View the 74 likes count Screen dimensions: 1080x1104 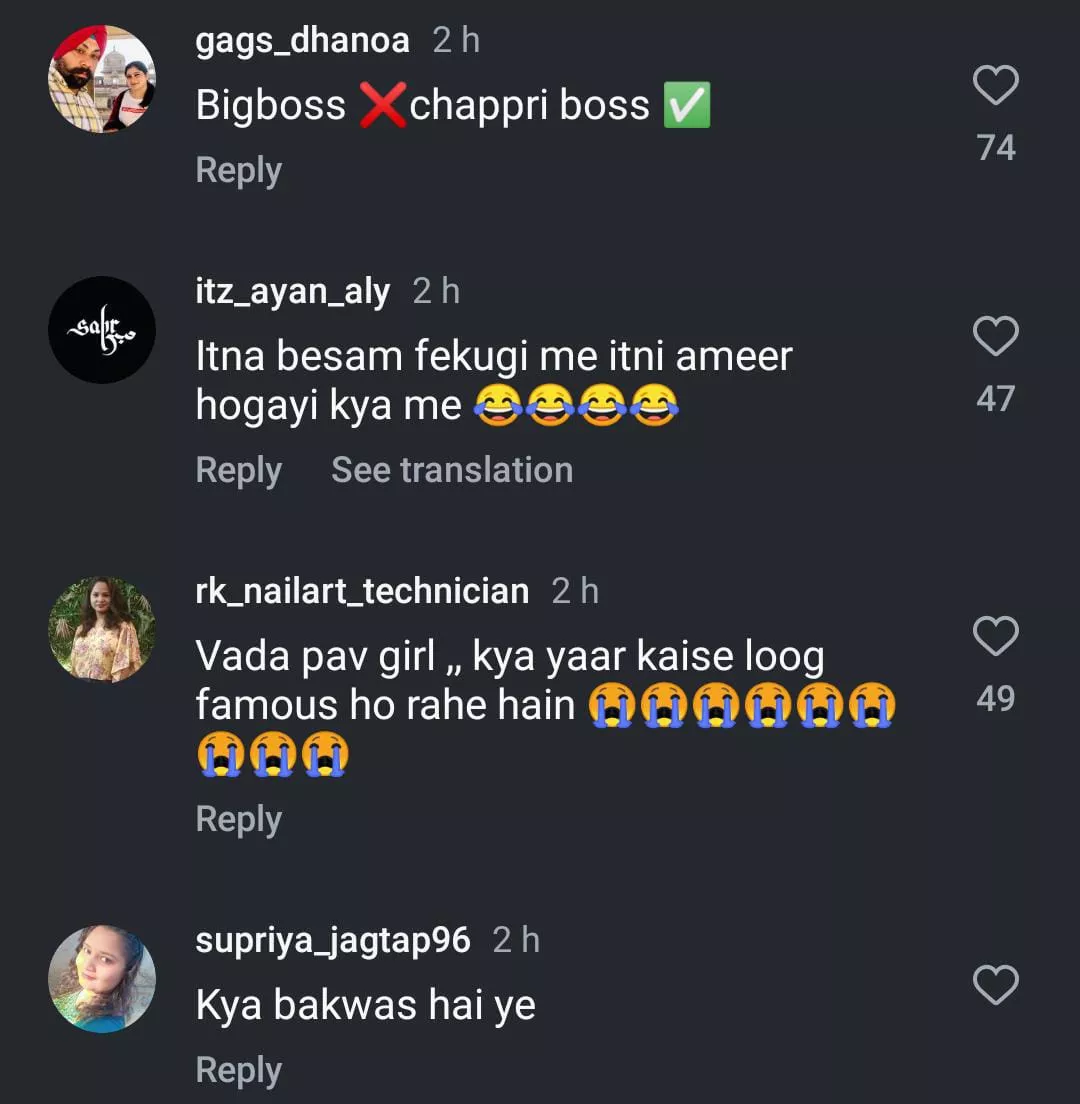pos(996,148)
